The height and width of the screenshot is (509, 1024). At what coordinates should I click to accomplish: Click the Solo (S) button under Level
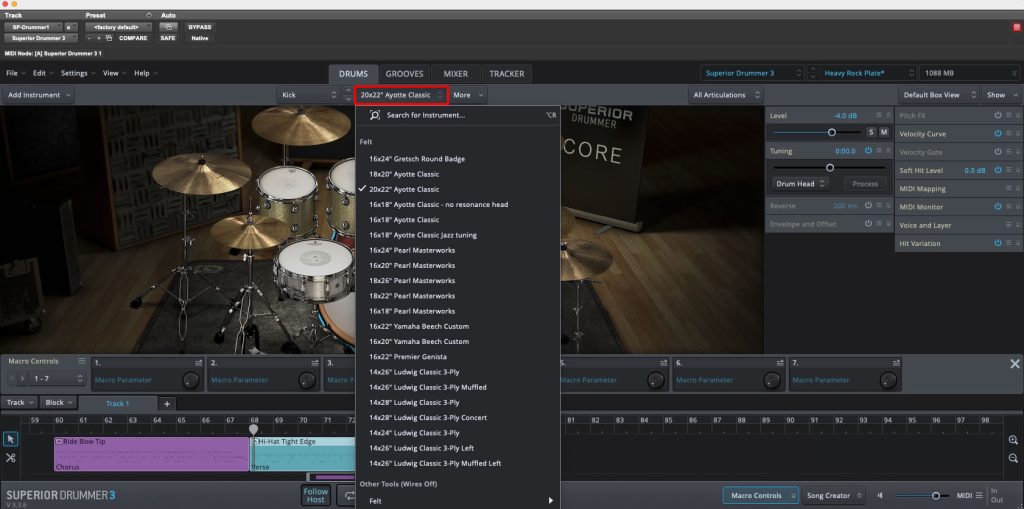coord(871,132)
